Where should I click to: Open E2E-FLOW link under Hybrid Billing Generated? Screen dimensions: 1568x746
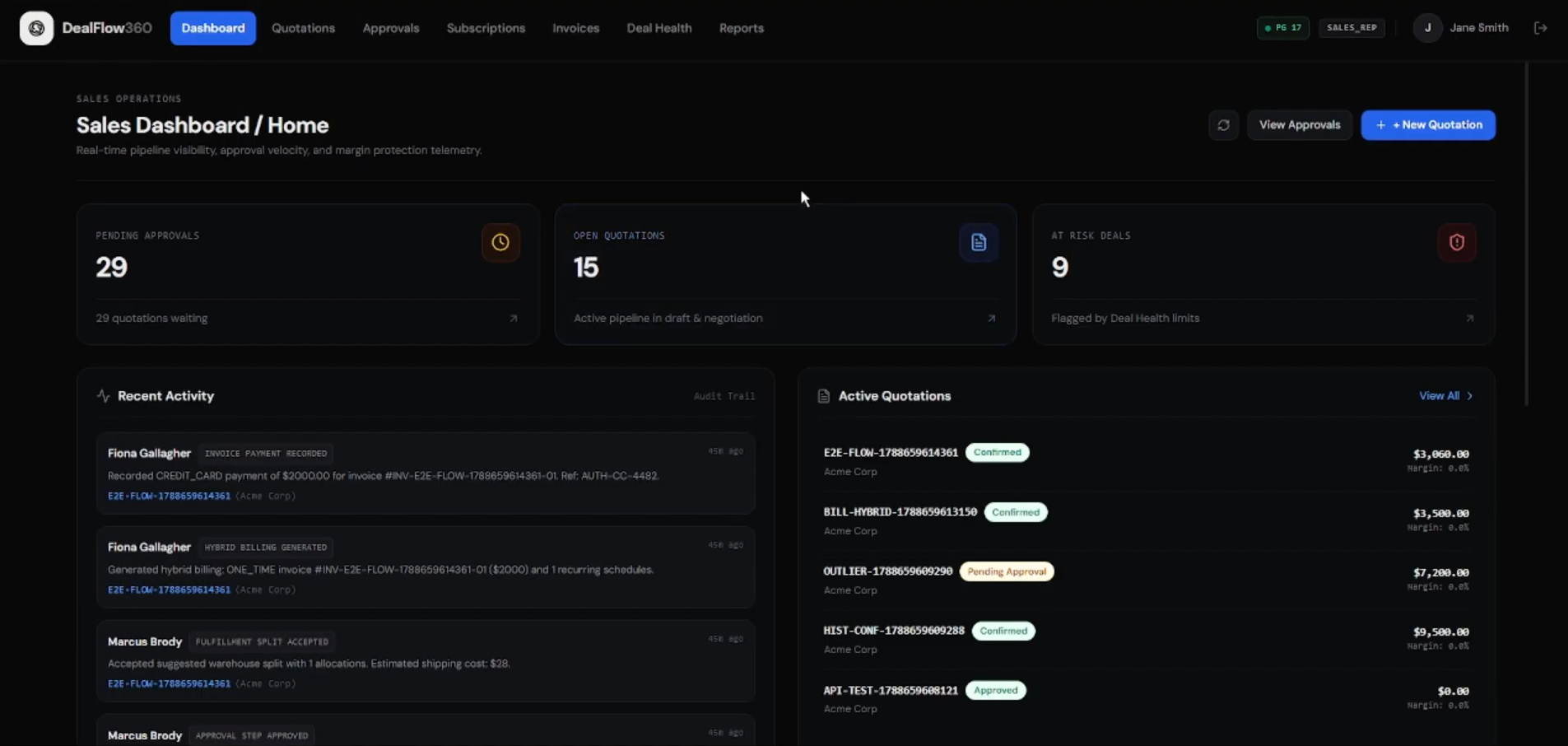[x=169, y=590]
